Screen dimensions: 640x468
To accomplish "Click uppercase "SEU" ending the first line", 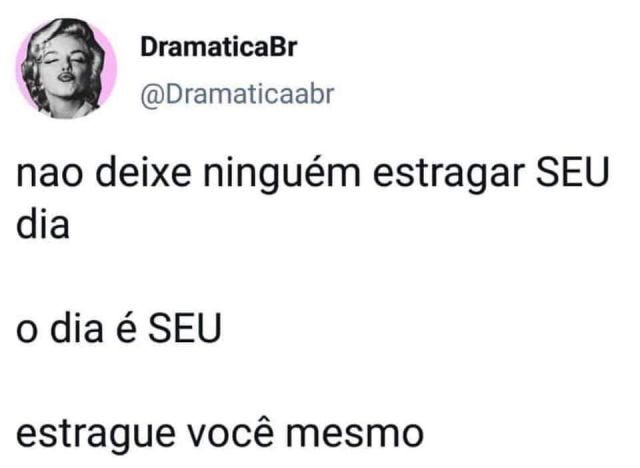I will click(573, 172).
